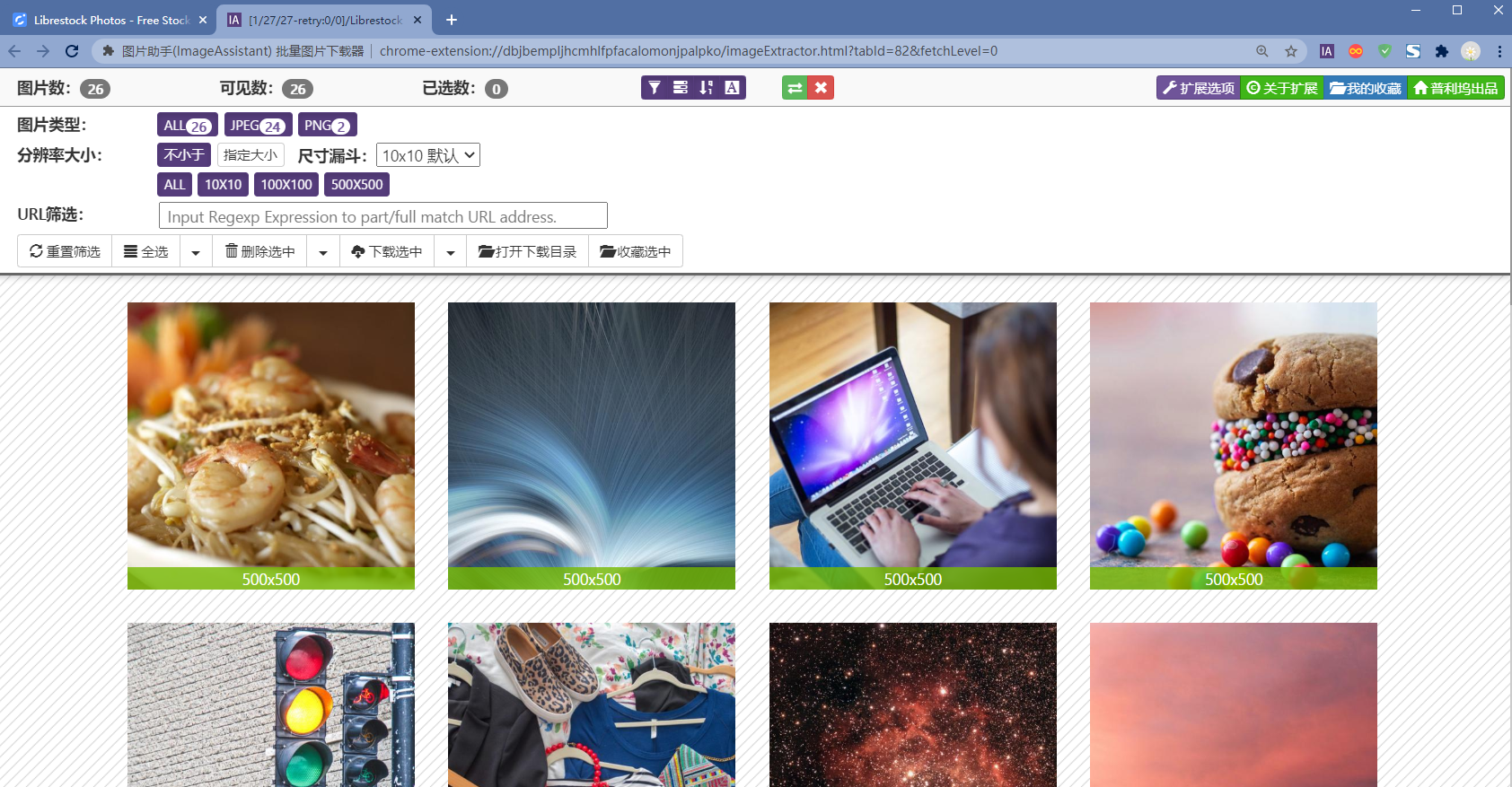
Task: Select the traffic light thumbnail
Action: pos(271,704)
